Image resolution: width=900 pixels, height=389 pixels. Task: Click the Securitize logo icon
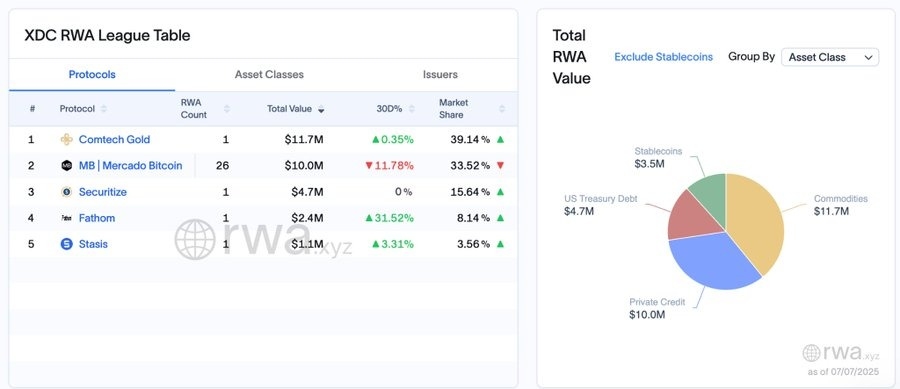click(x=67, y=192)
